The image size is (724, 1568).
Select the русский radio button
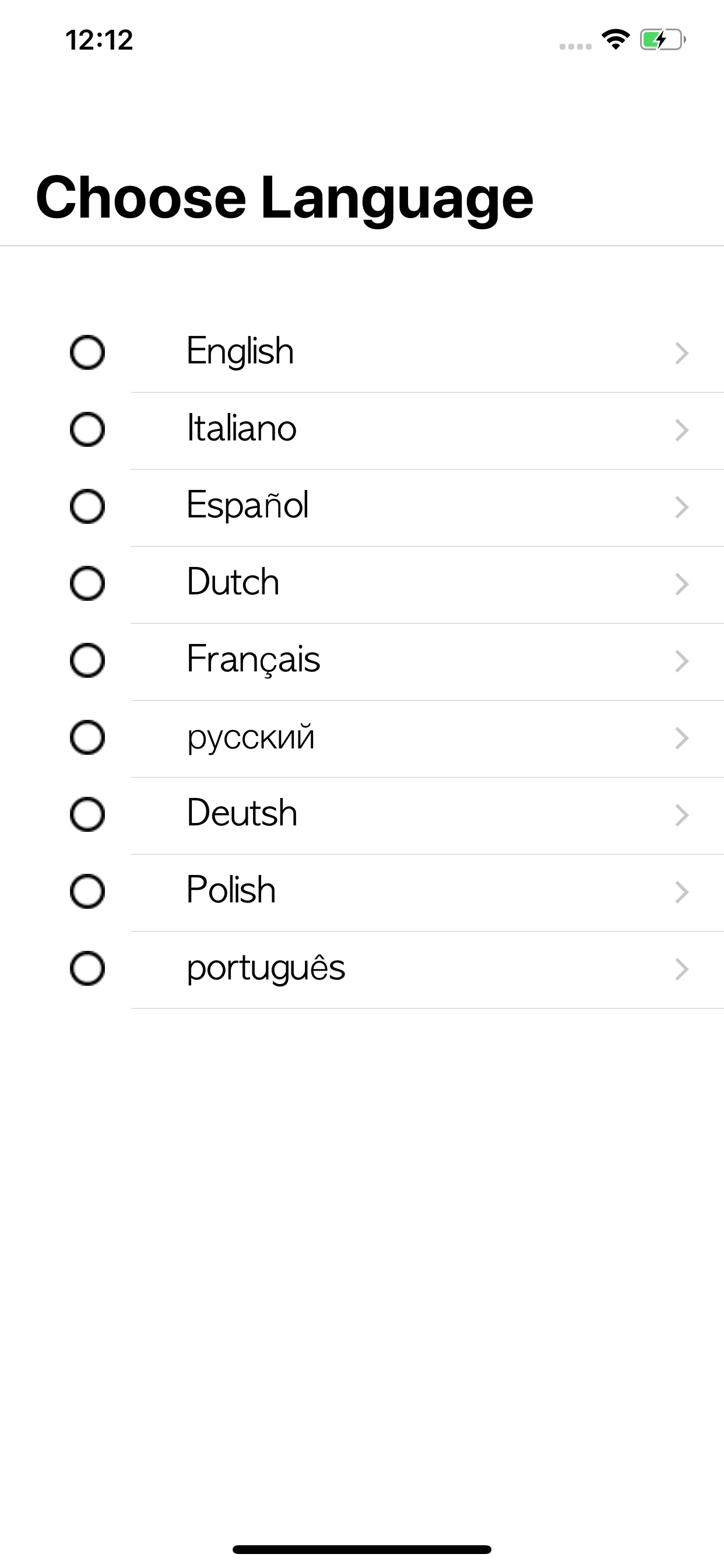87,737
